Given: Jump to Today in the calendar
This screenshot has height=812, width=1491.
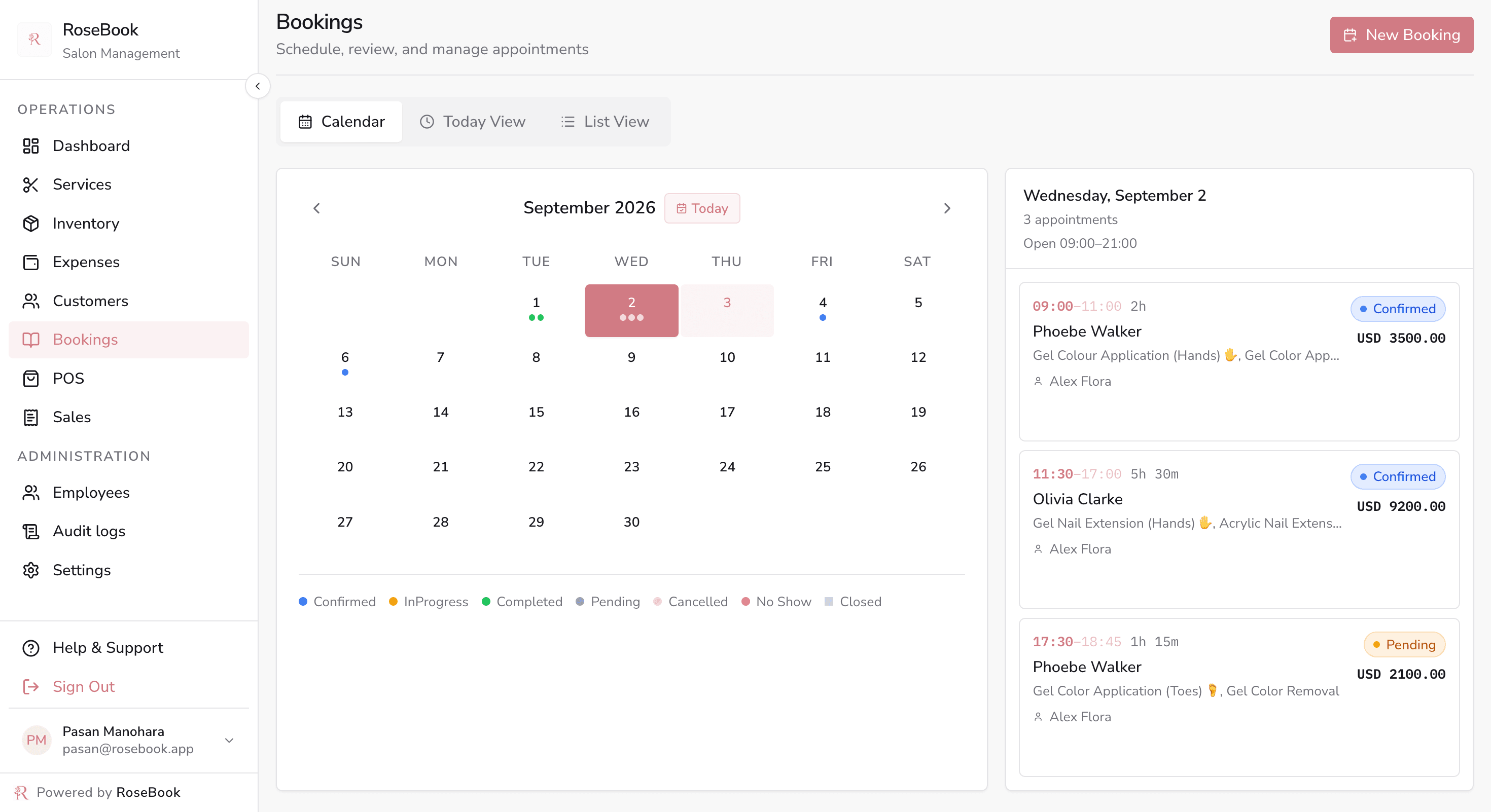Looking at the screenshot, I should coord(702,208).
